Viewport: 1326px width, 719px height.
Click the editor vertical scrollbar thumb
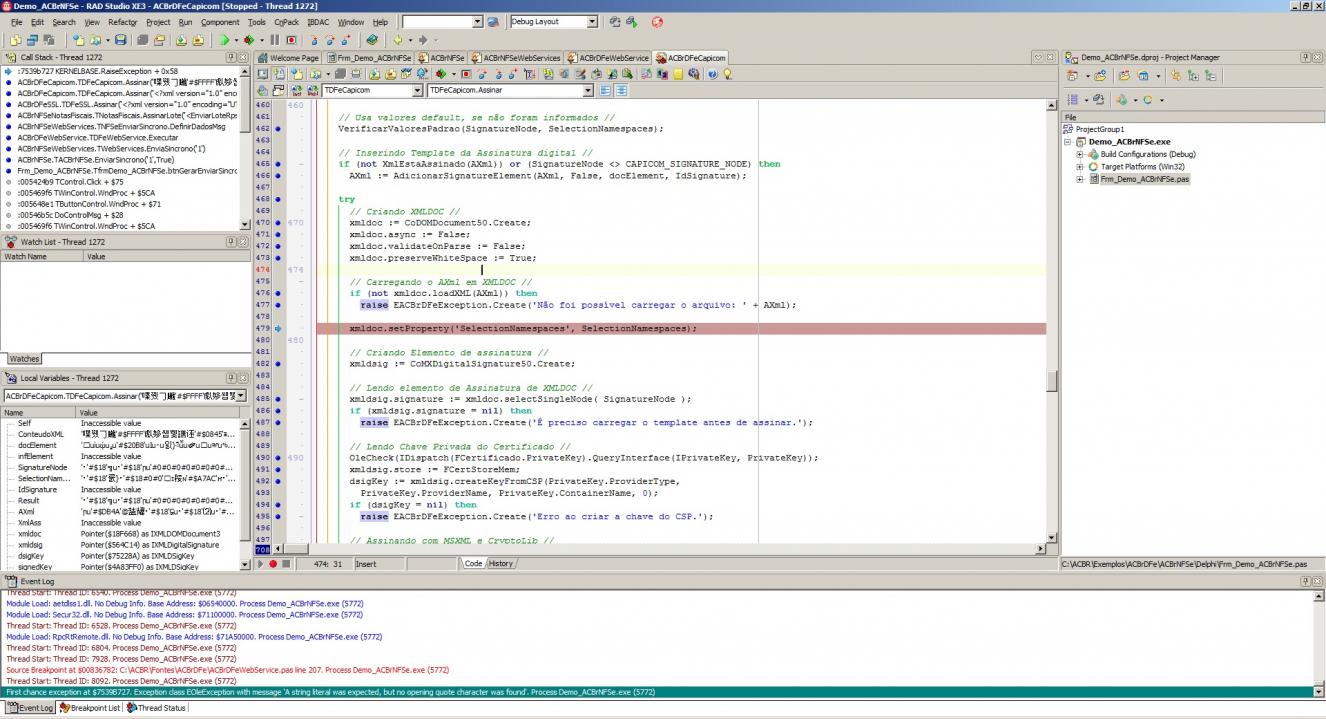click(1052, 381)
